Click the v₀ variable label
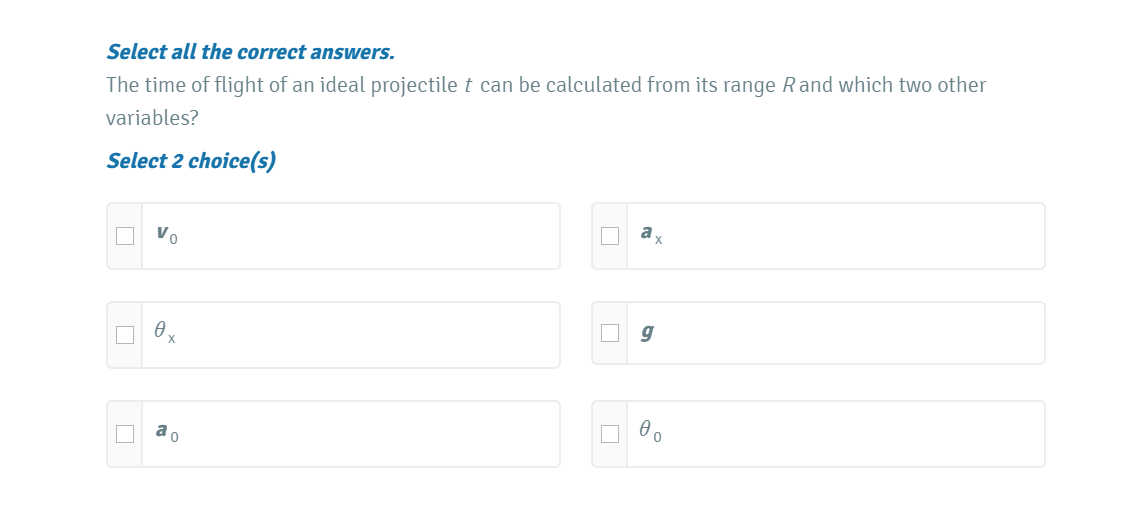The image size is (1141, 506). click(167, 236)
